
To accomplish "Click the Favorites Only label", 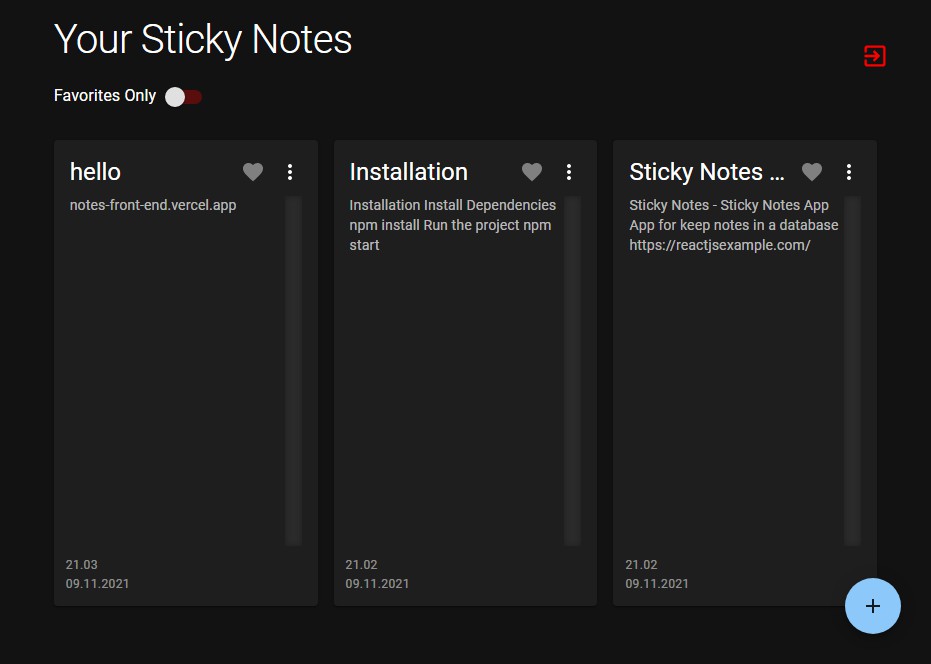I will pos(105,96).
